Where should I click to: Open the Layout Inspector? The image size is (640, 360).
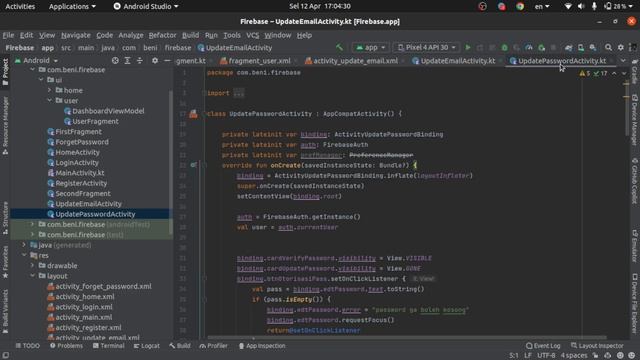597,346
